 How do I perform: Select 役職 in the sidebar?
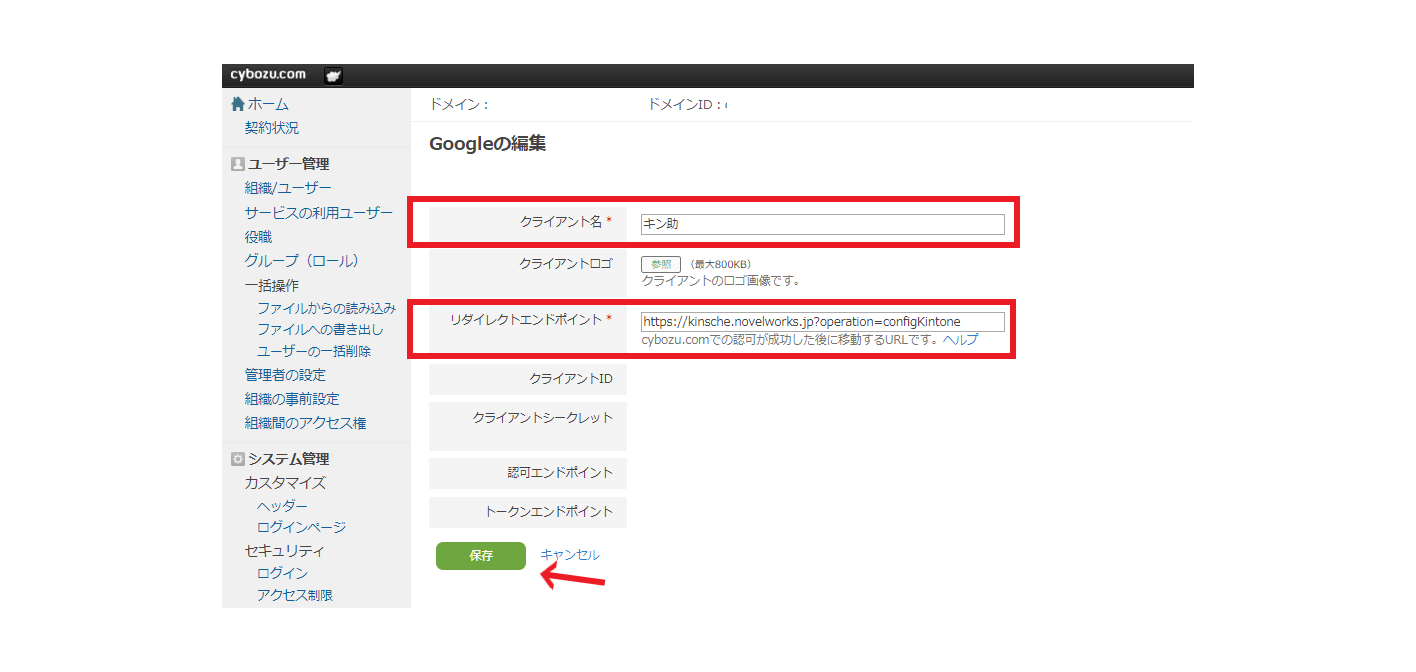point(258,237)
